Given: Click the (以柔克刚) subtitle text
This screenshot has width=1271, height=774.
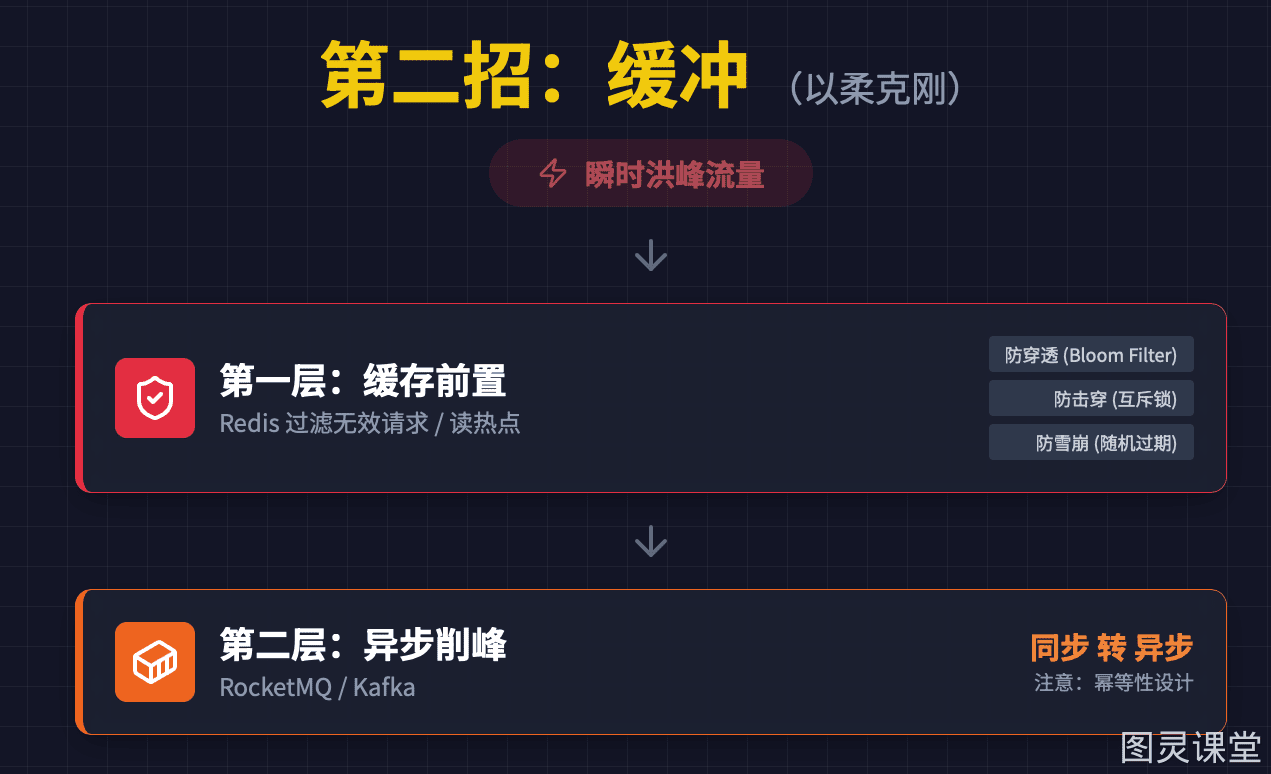Looking at the screenshot, I should point(875,88).
